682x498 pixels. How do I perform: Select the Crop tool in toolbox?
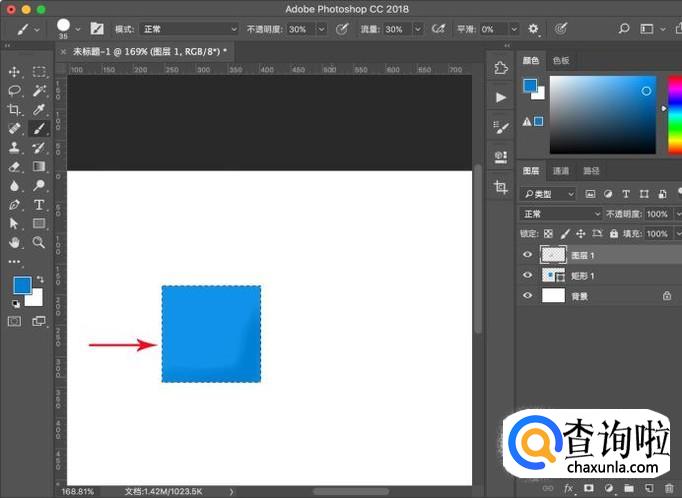click(15, 110)
